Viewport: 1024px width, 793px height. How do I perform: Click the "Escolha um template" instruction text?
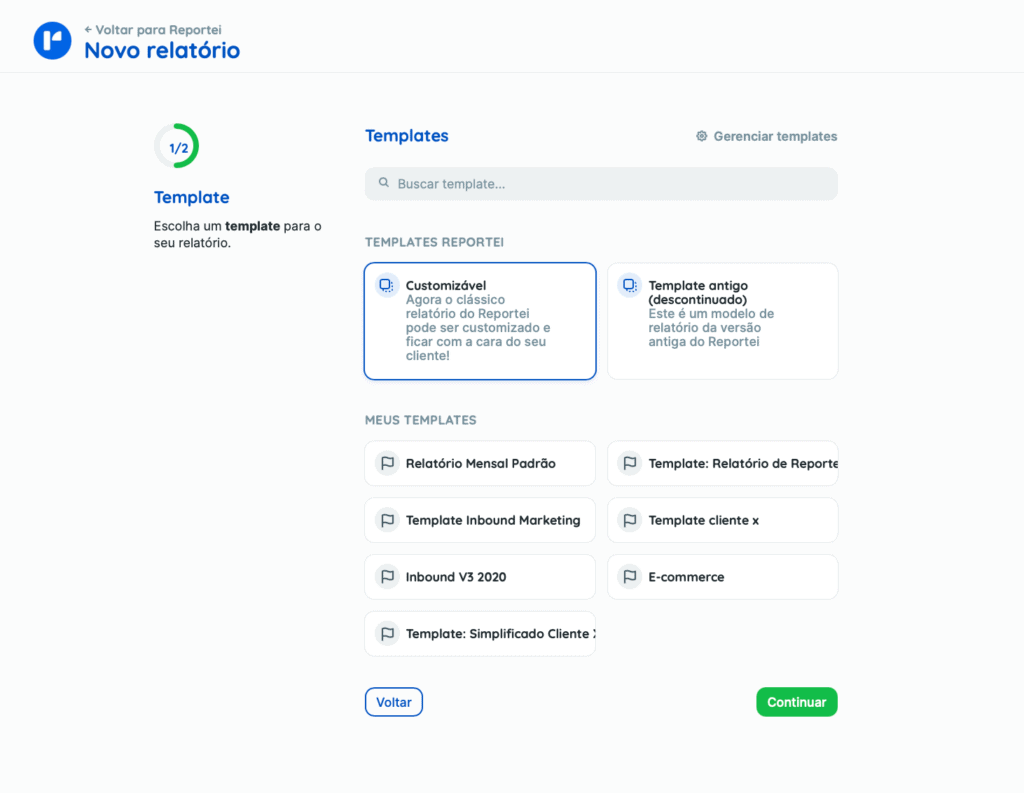[238, 235]
